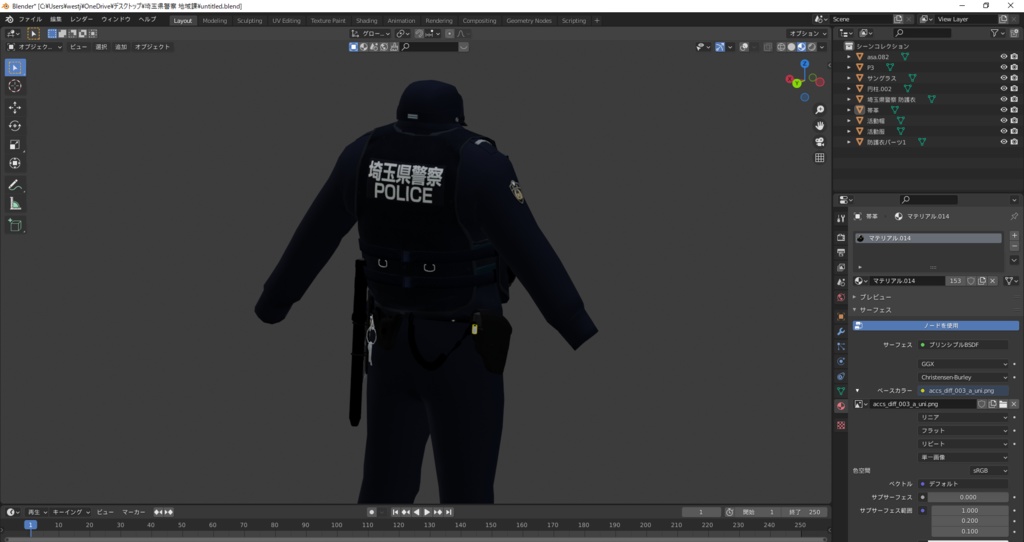This screenshot has width=1024, height=542.
Task: Switch to the Shading workspace tab
Action: tap(366, 21)
